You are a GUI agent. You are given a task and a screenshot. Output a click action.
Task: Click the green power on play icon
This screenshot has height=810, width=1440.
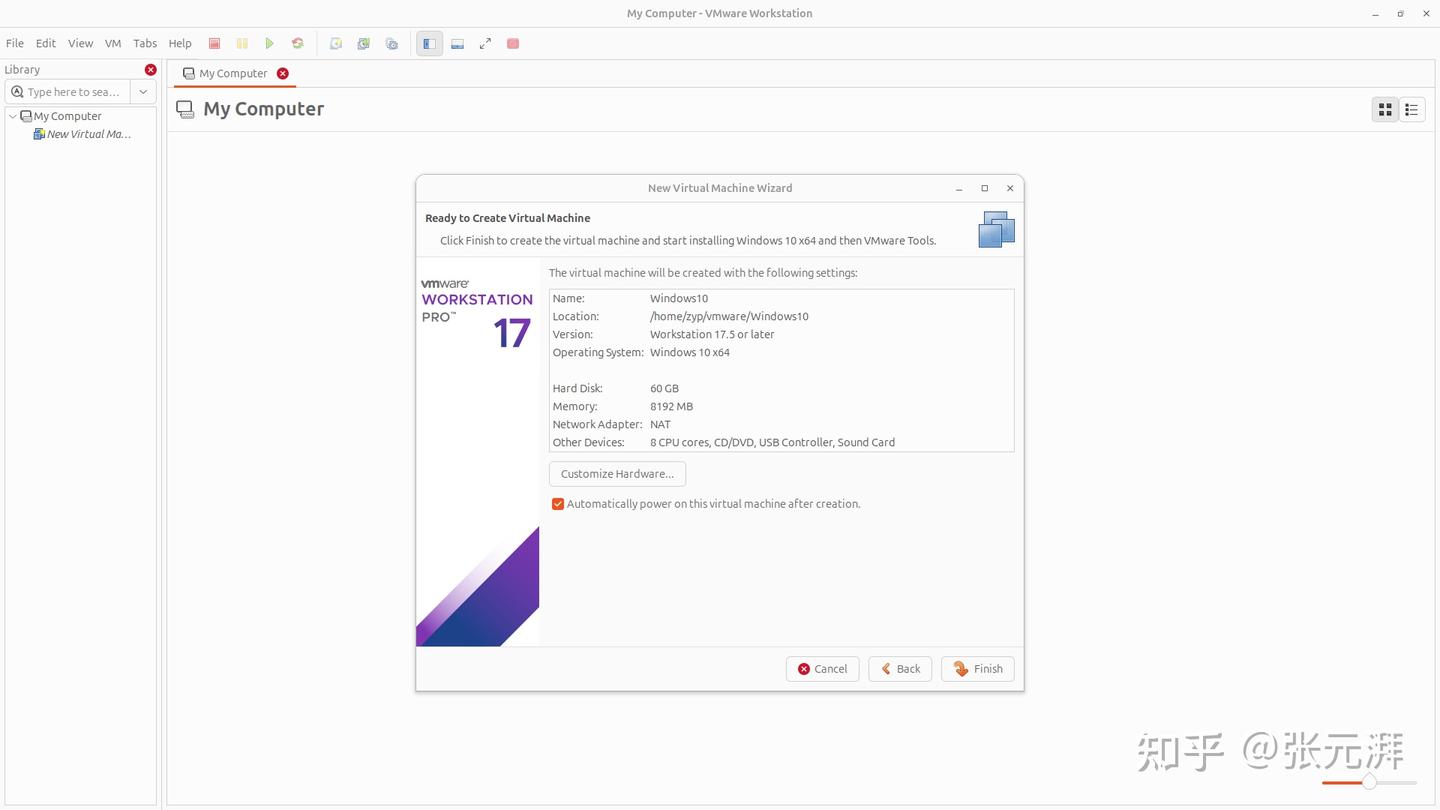270,44
